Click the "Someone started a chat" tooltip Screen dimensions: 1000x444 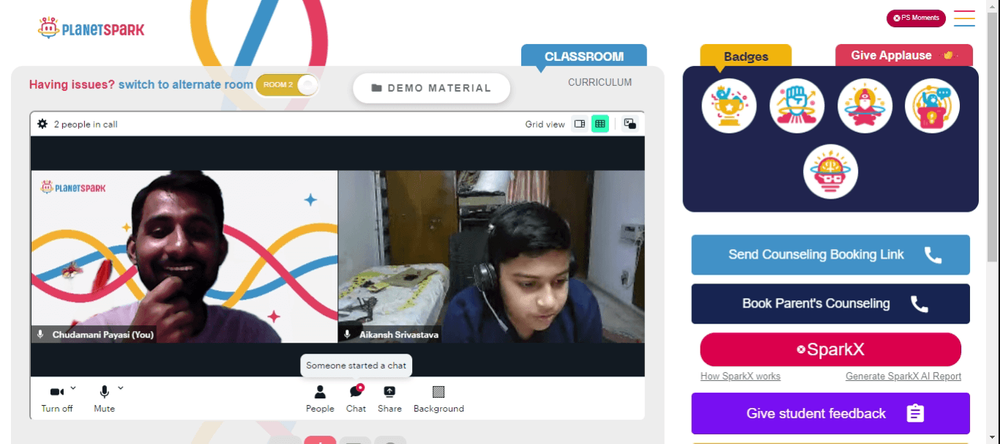tap(357, 366)
